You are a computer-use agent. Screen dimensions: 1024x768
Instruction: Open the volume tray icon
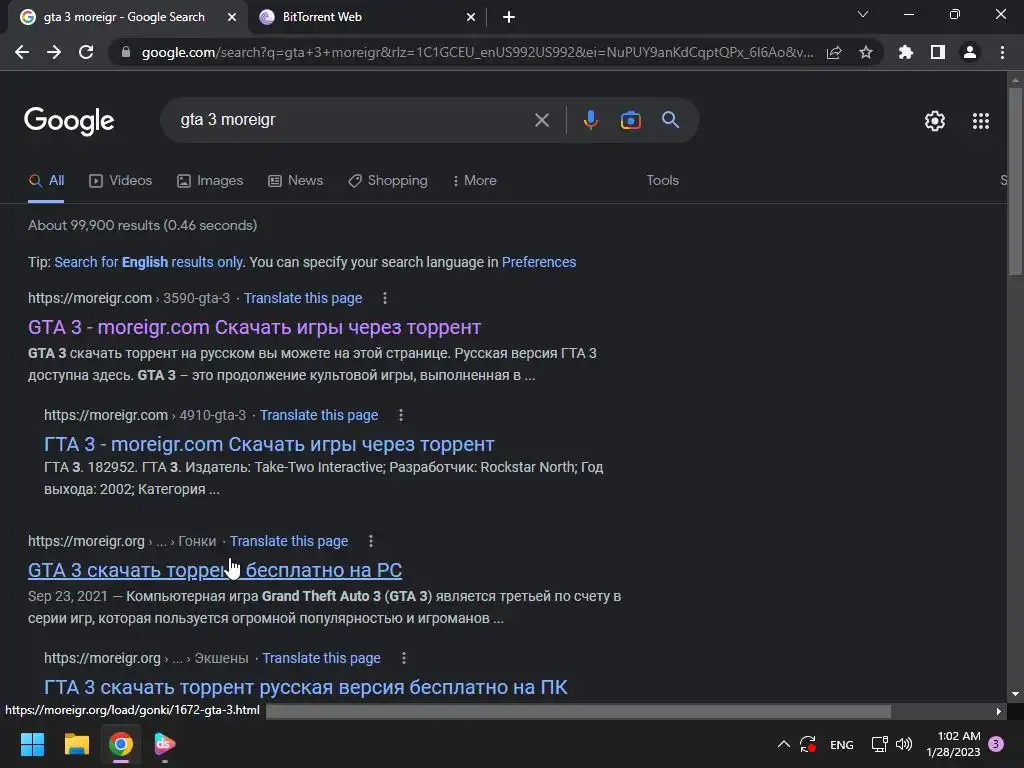coord(904,744)
